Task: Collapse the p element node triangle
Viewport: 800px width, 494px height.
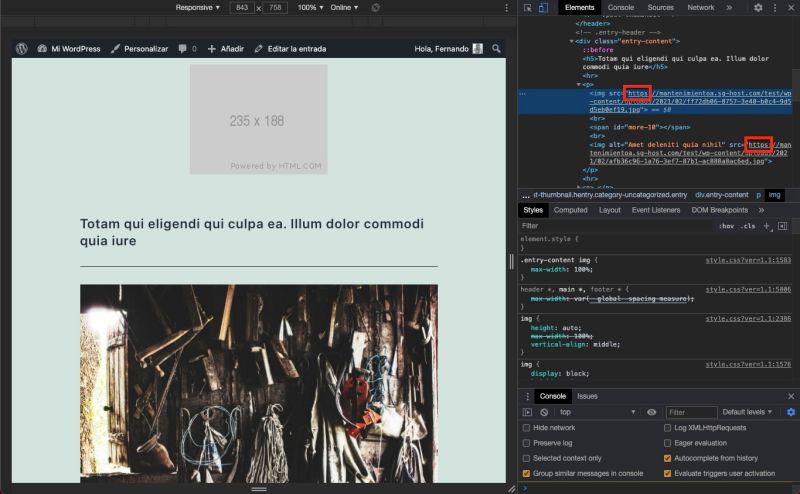Action: pyautogui.click(x=579, y=84)
